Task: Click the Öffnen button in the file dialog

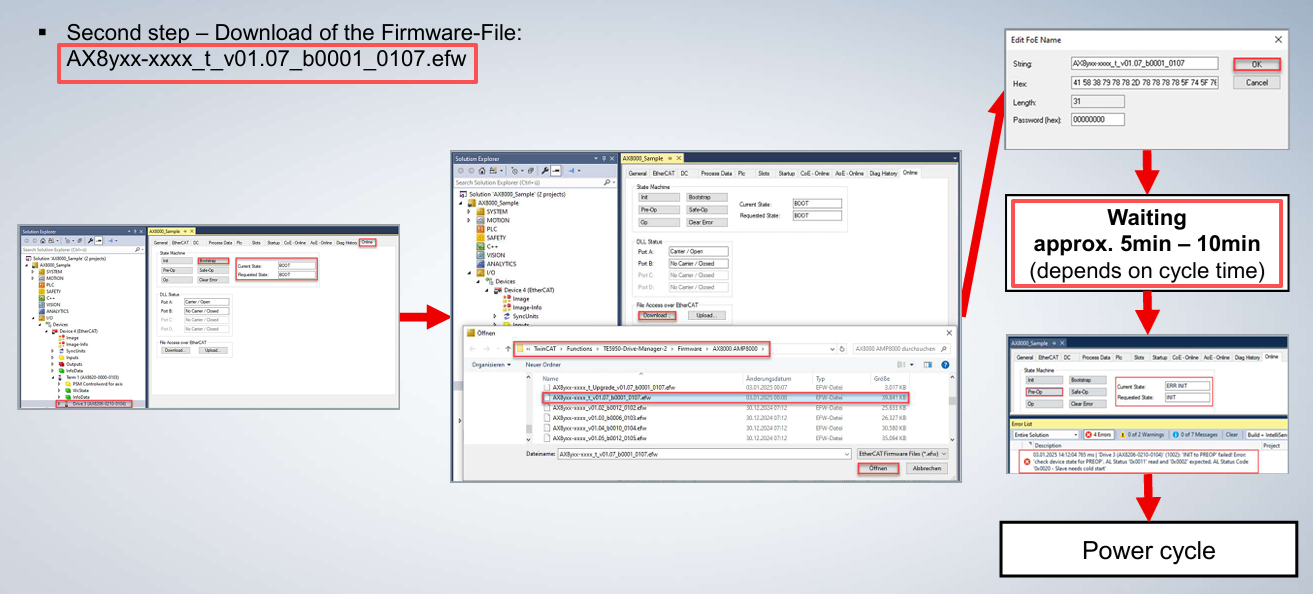Action: (877, 468)
